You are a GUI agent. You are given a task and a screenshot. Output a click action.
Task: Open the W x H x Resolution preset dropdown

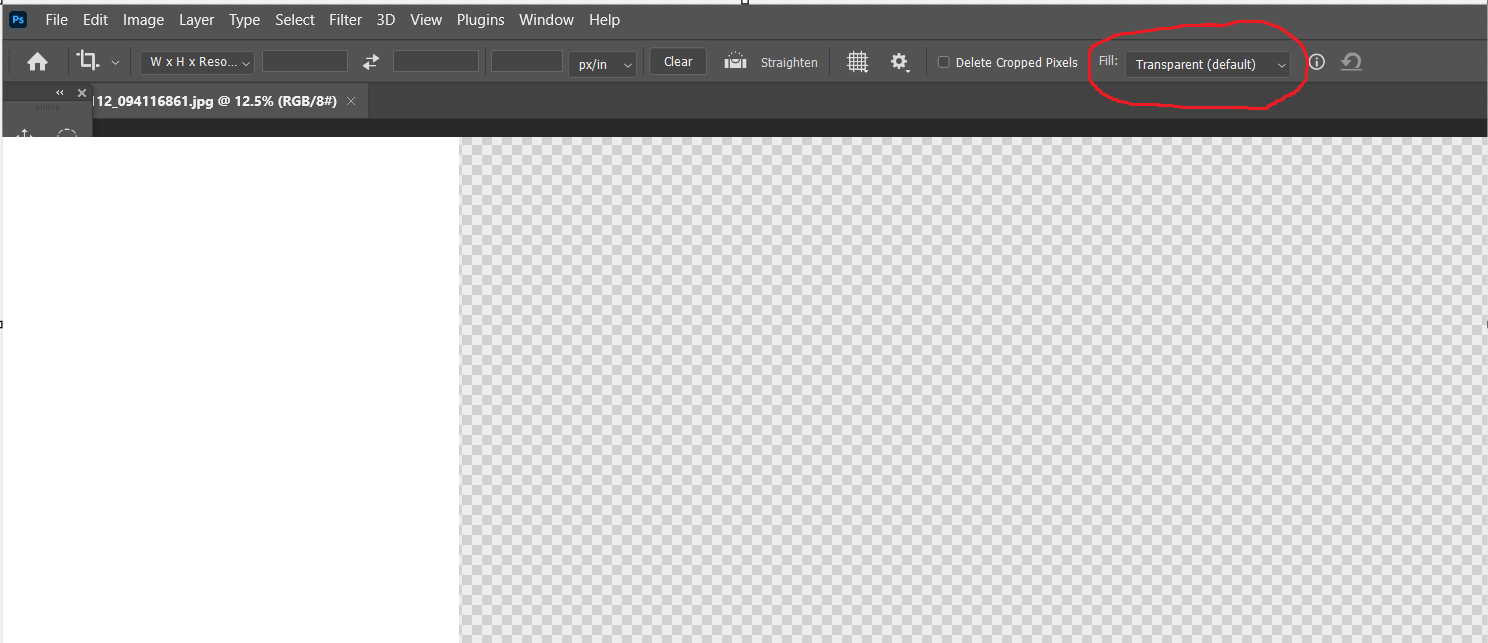(x=196, y=61)
